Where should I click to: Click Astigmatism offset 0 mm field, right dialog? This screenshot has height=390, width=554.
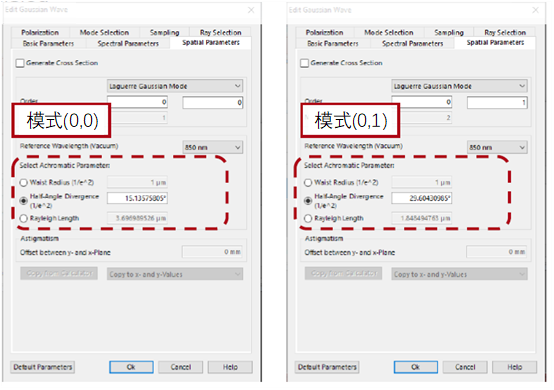[x=497, y=252]
